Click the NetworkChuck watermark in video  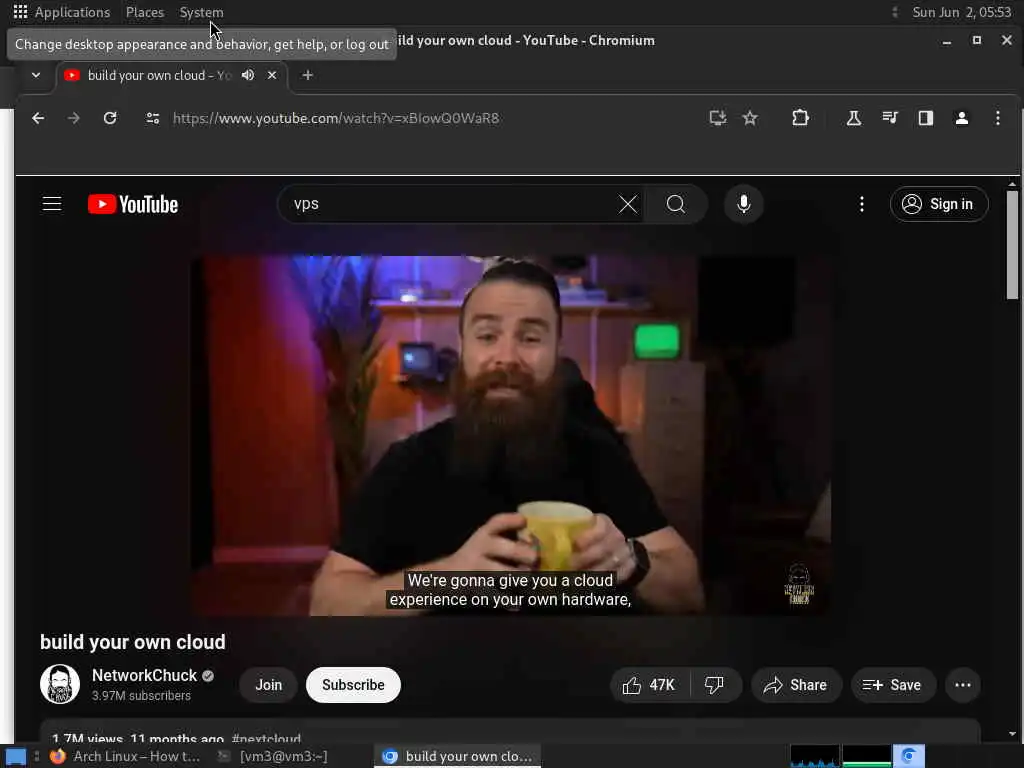click(799, 584)
